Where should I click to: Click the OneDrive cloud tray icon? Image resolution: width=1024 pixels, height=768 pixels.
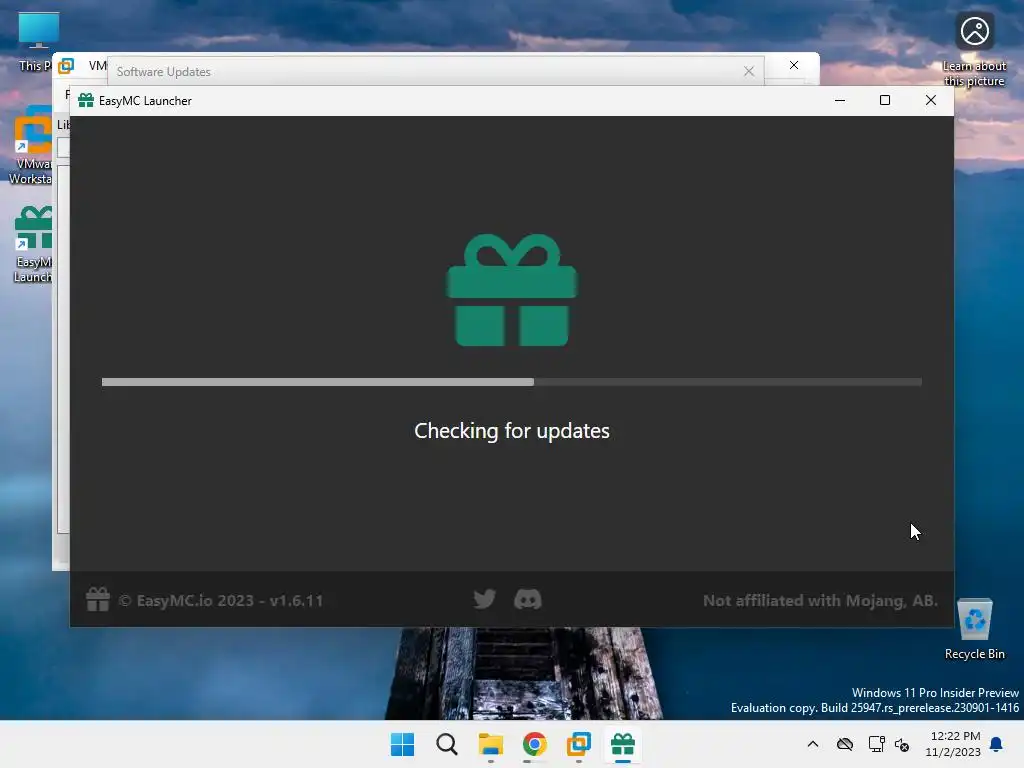tap(845, 744)
